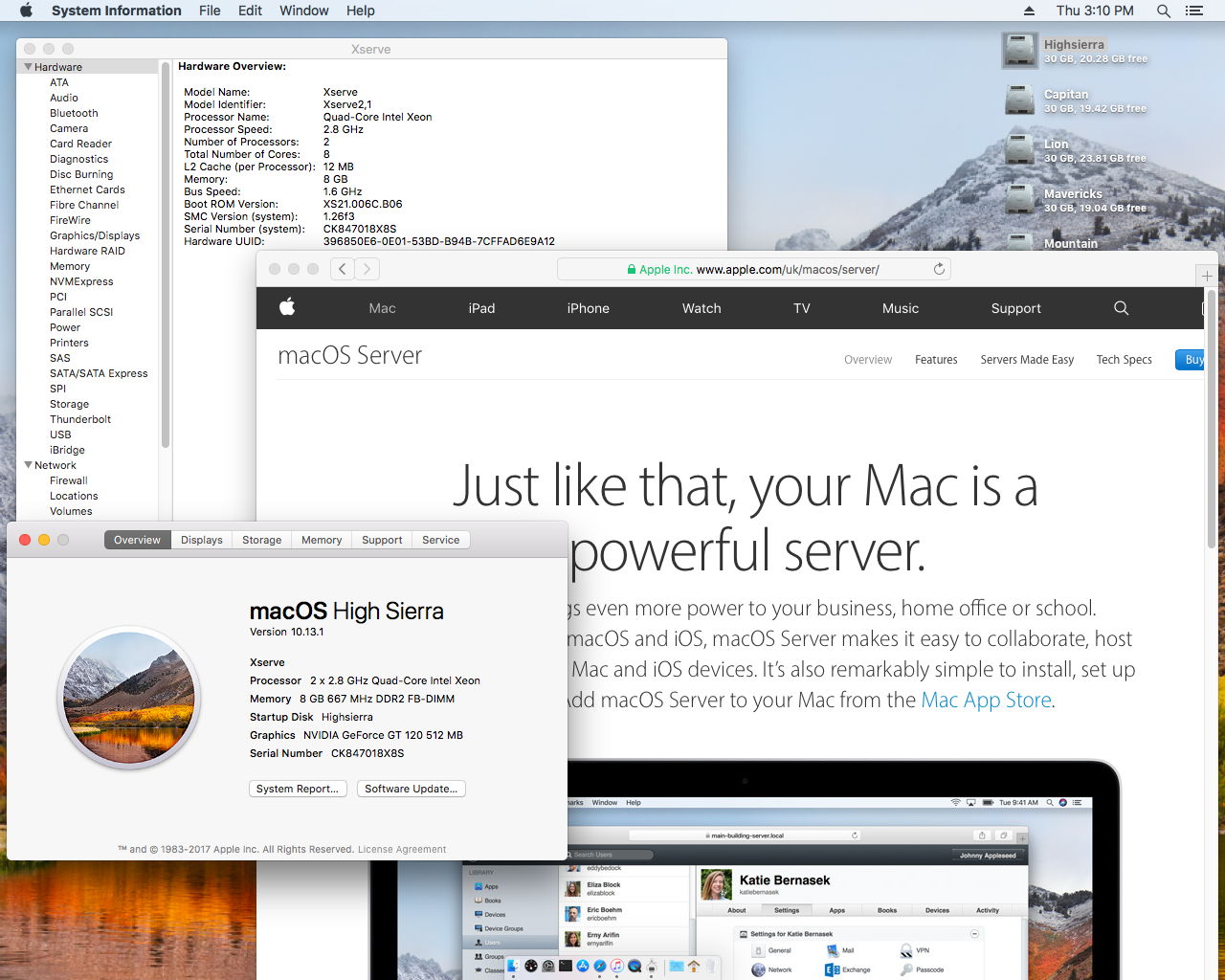Open a new Safari tab with the plus button
This screenshot has width=1225, height=980.
tap(1207, 276)
